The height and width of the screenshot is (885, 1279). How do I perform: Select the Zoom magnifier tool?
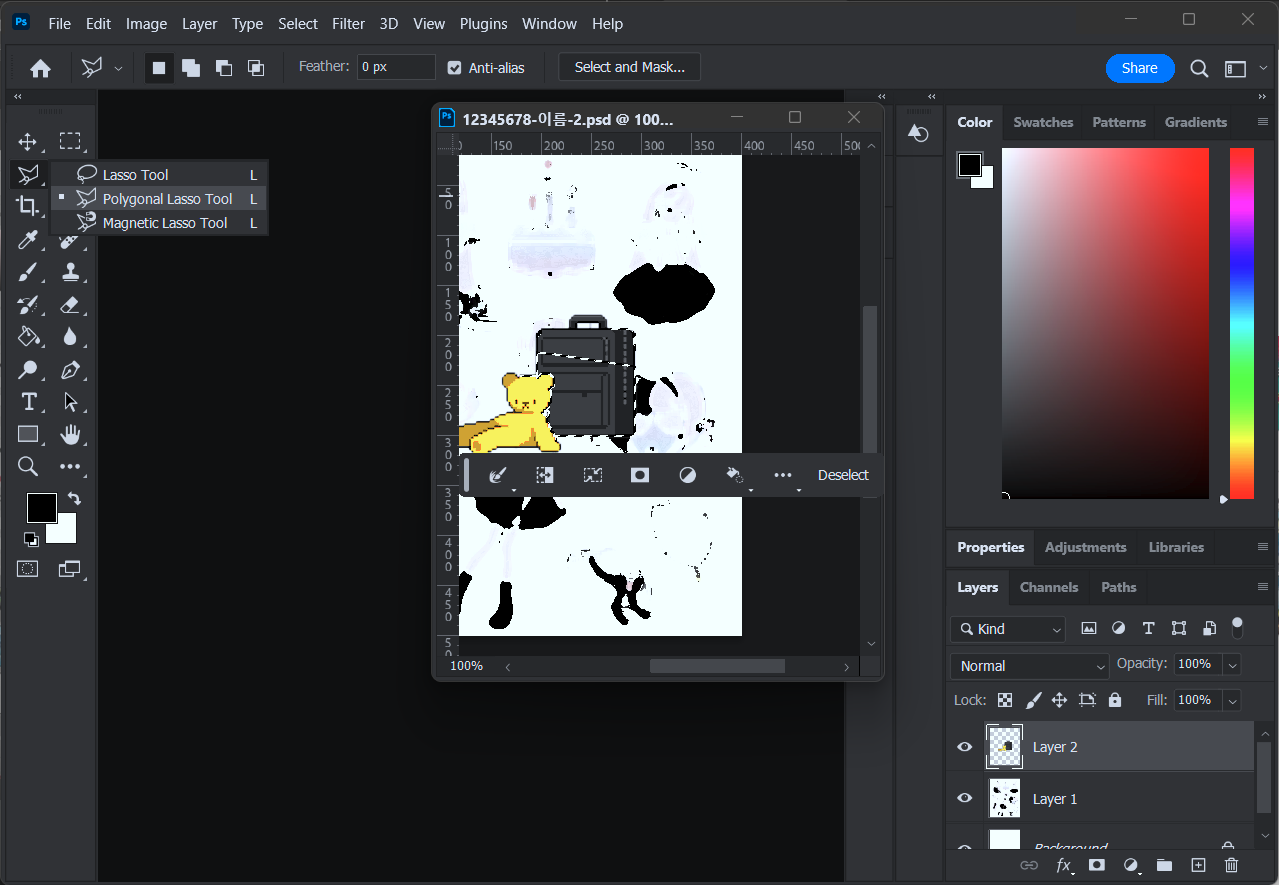(28, 466)
